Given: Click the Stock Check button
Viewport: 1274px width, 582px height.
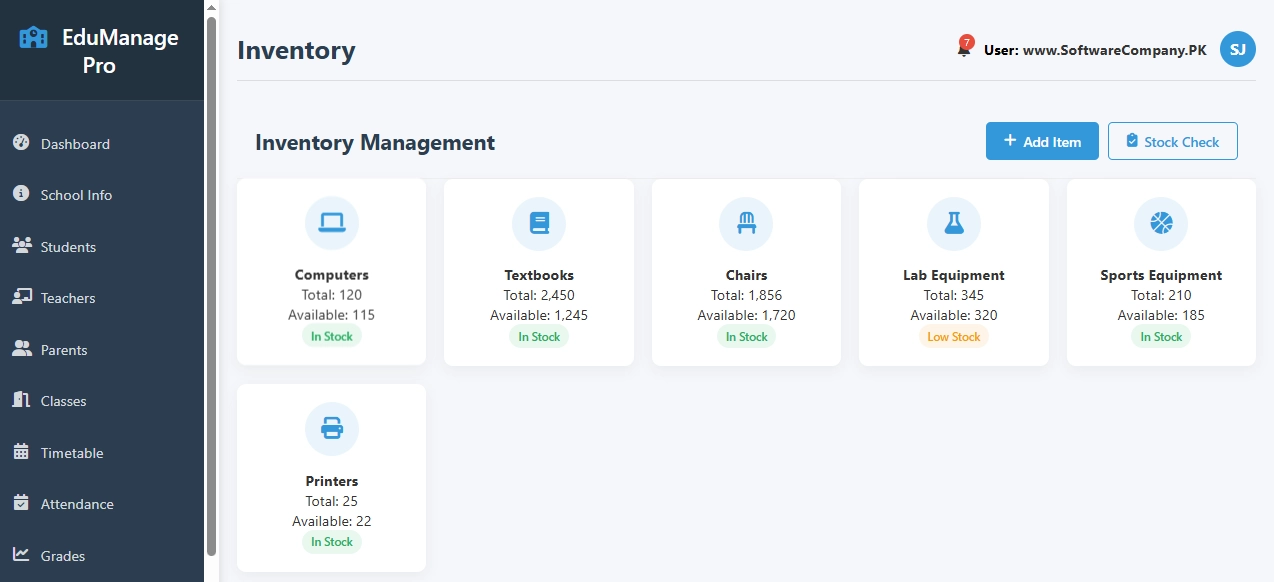Looking at the screenshot, I should [x=1172, y=141].
